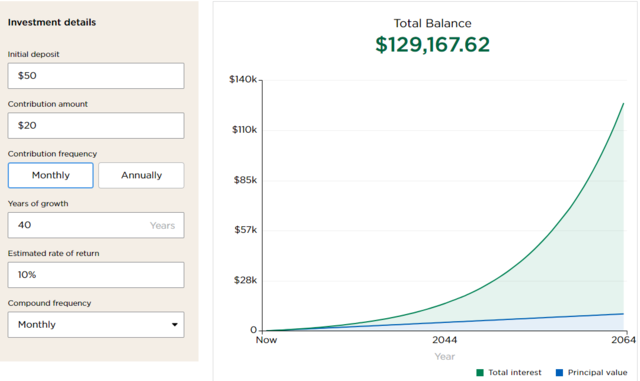Click the Principal value legend label

598,372
